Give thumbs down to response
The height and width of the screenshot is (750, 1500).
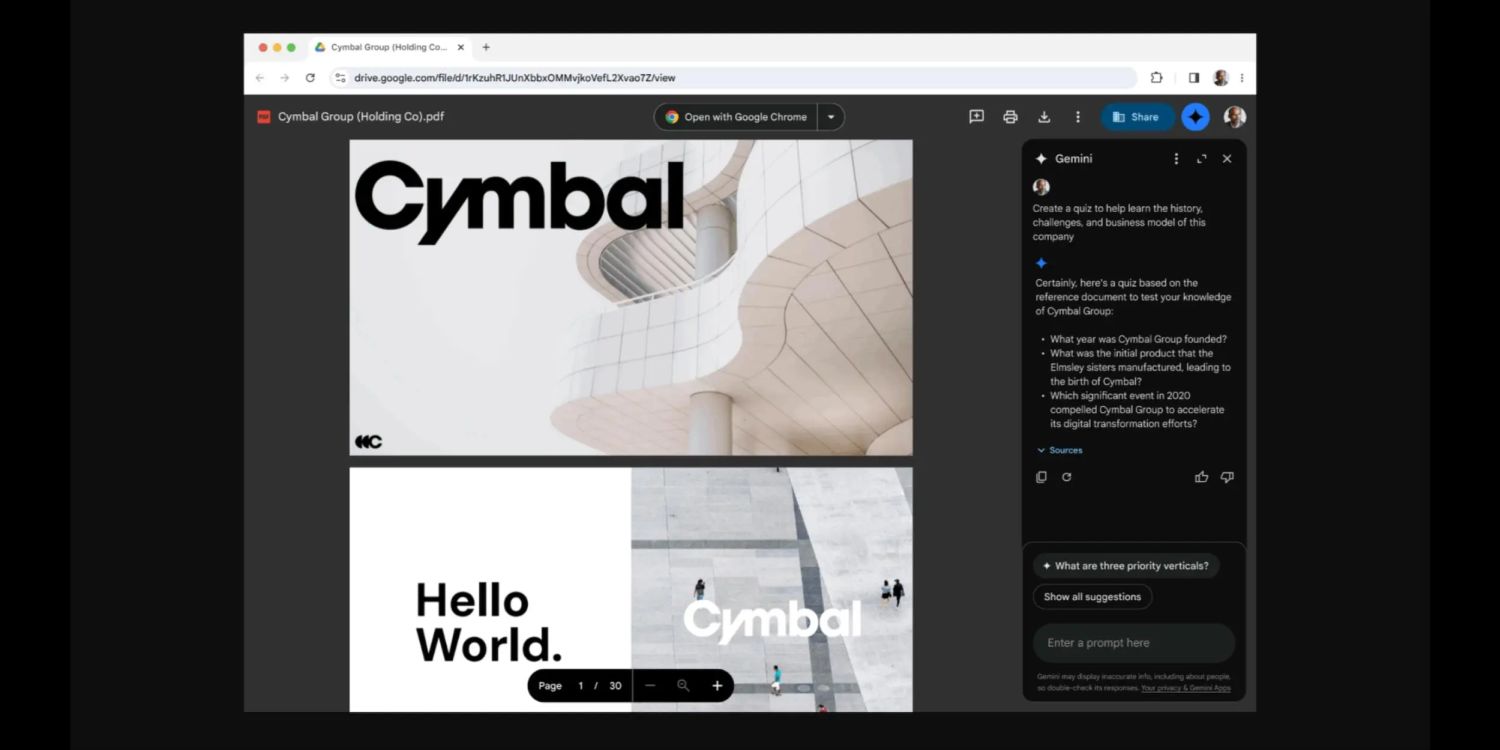coord(1227,477)
